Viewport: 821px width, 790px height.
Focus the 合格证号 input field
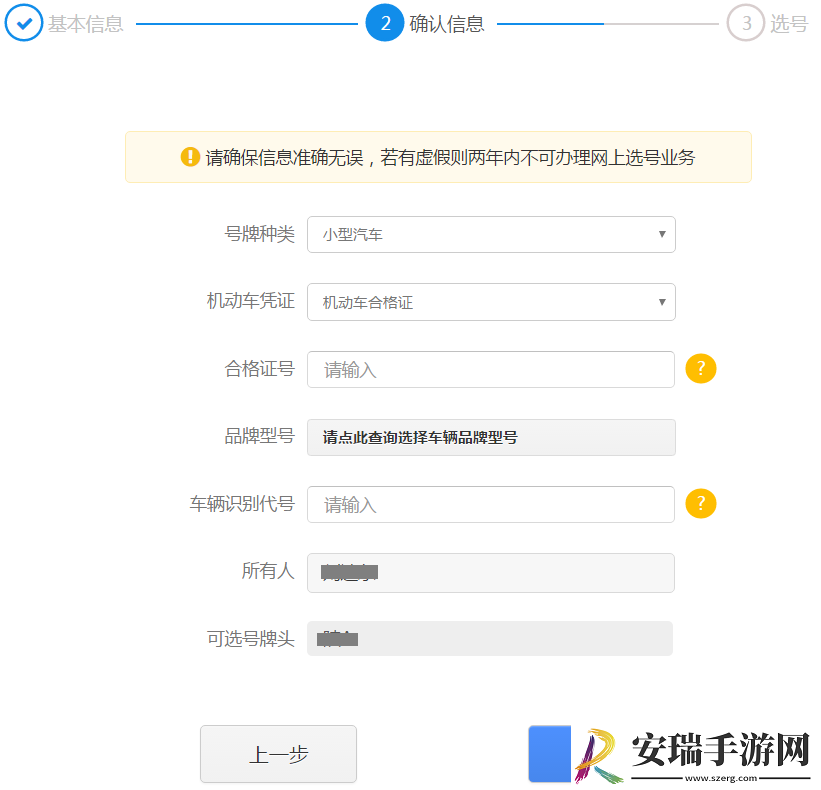pyautogui.click(x=491, y=370)
